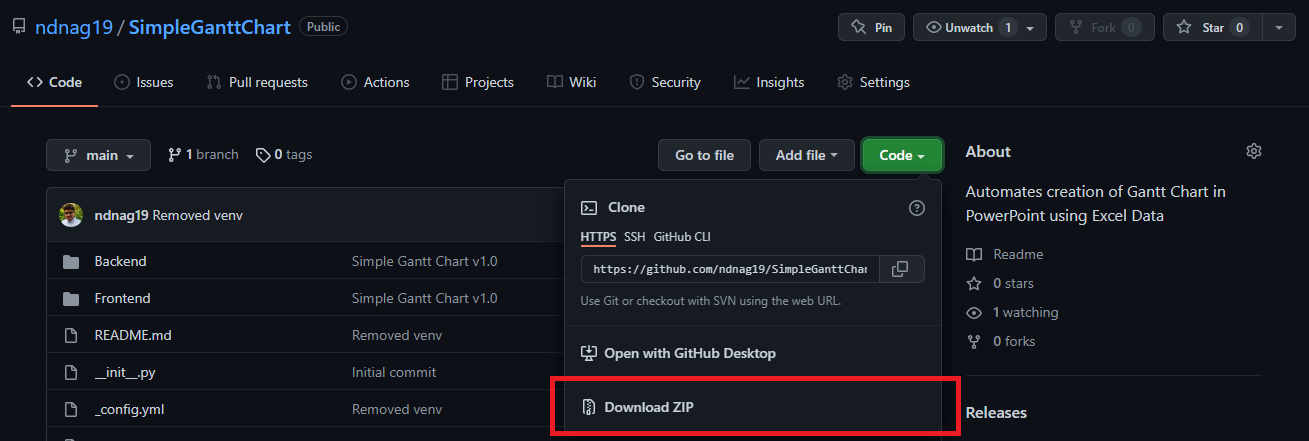This screenshot has width=1309, height=441.
Task: View the 1 watching link
Action: tap(1012, 312)
